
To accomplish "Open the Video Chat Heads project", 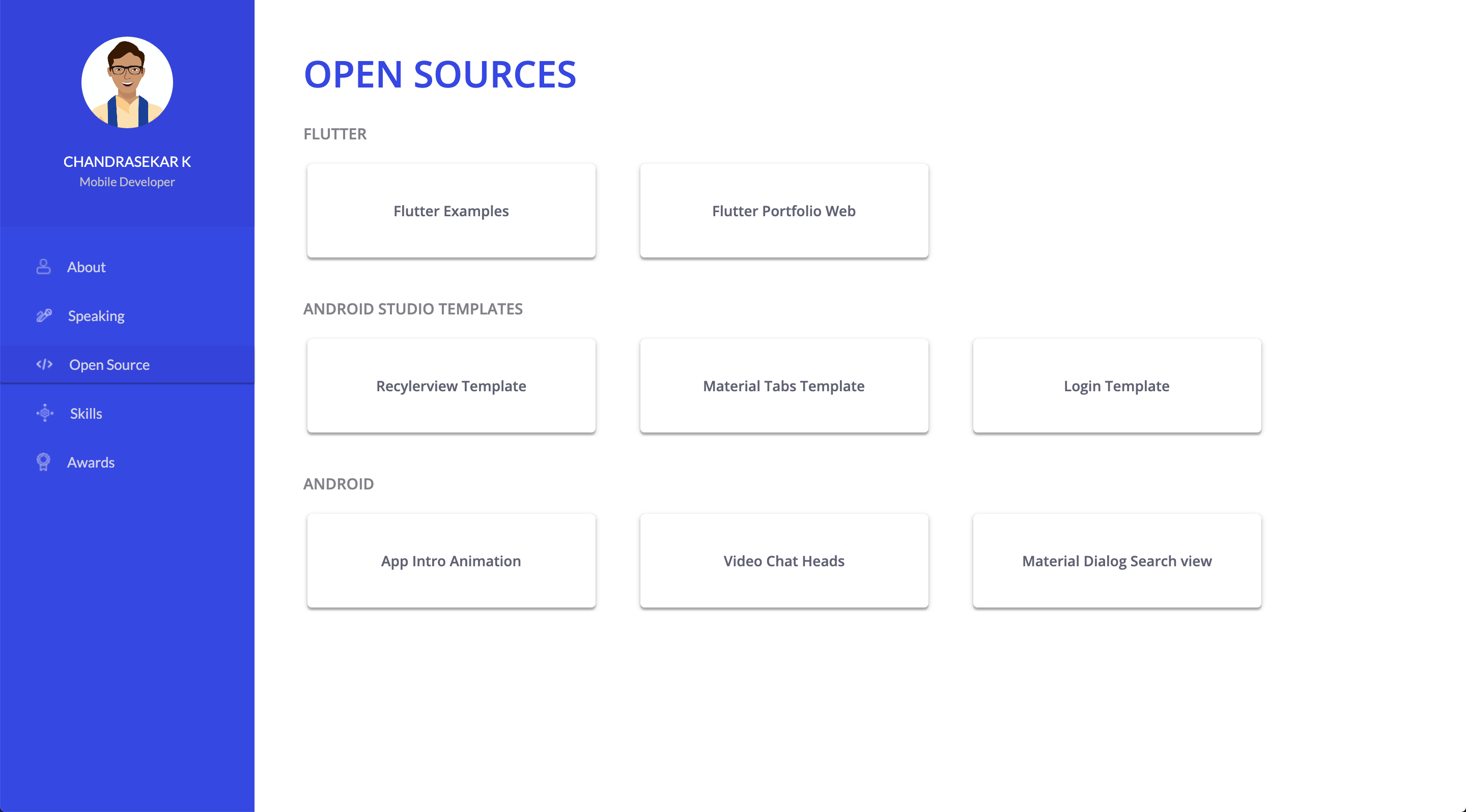I will [784, 561].
